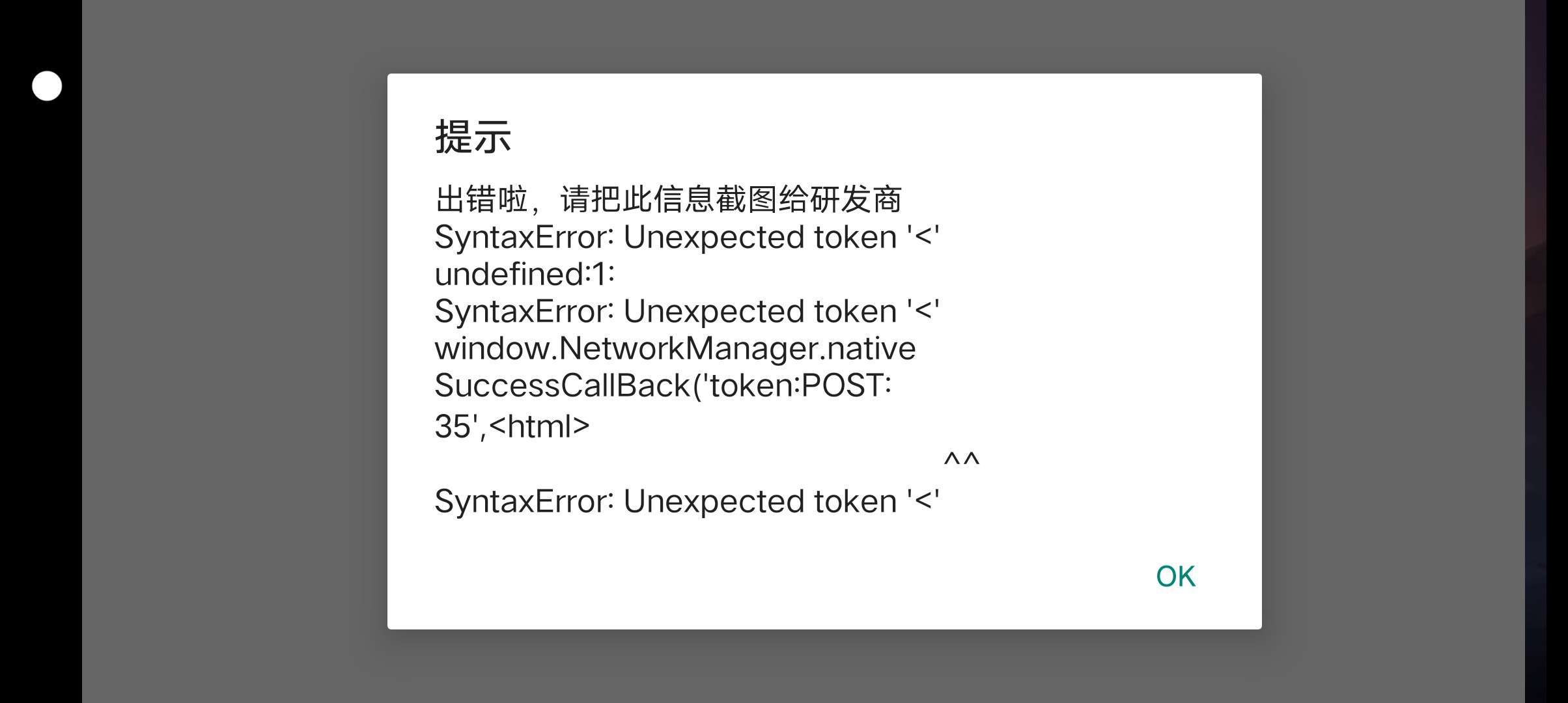
Task: Click the "window.NetworkManager.native" text
Action: pyautogui.click(x=675, y=348)
